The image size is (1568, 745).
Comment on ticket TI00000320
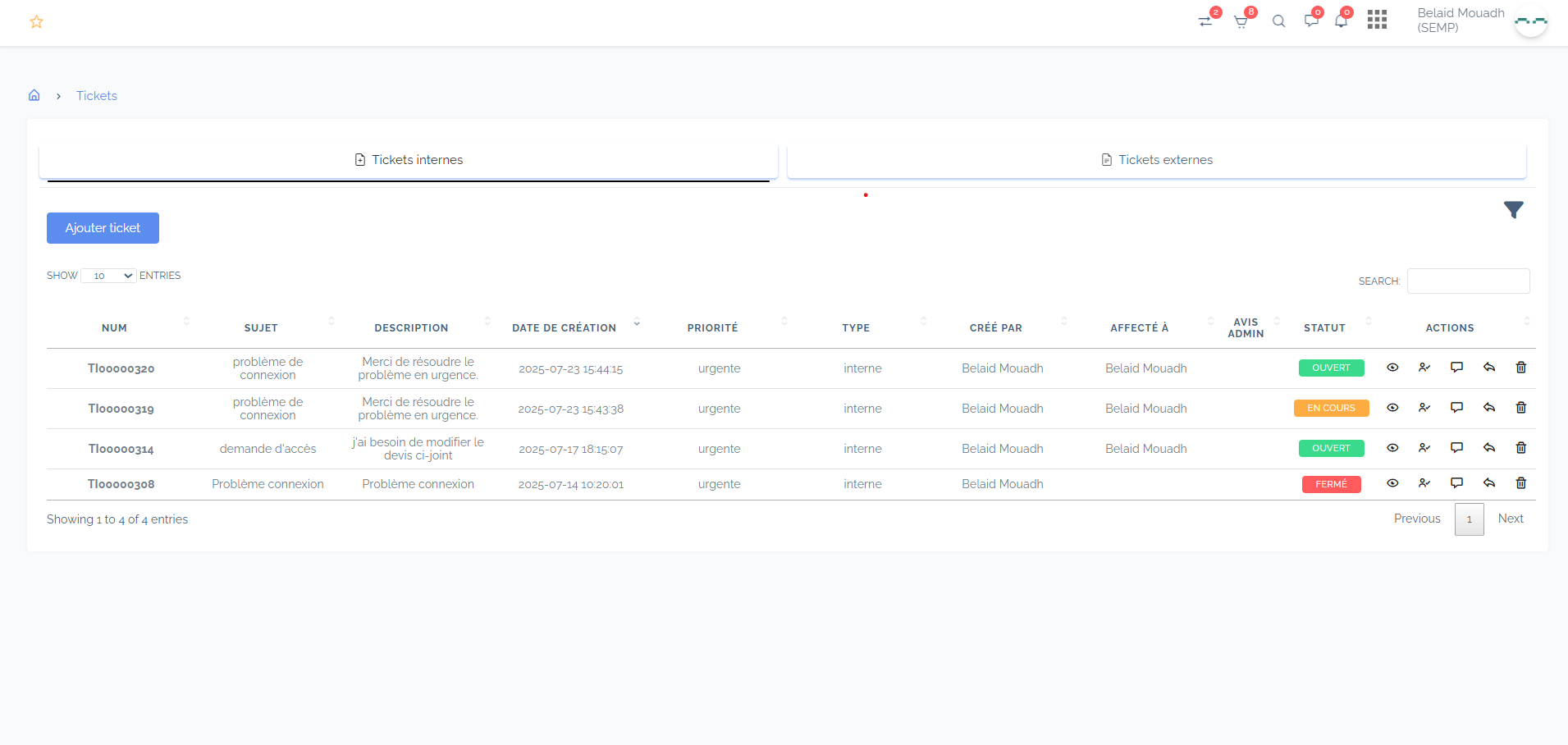[1456, 368]
